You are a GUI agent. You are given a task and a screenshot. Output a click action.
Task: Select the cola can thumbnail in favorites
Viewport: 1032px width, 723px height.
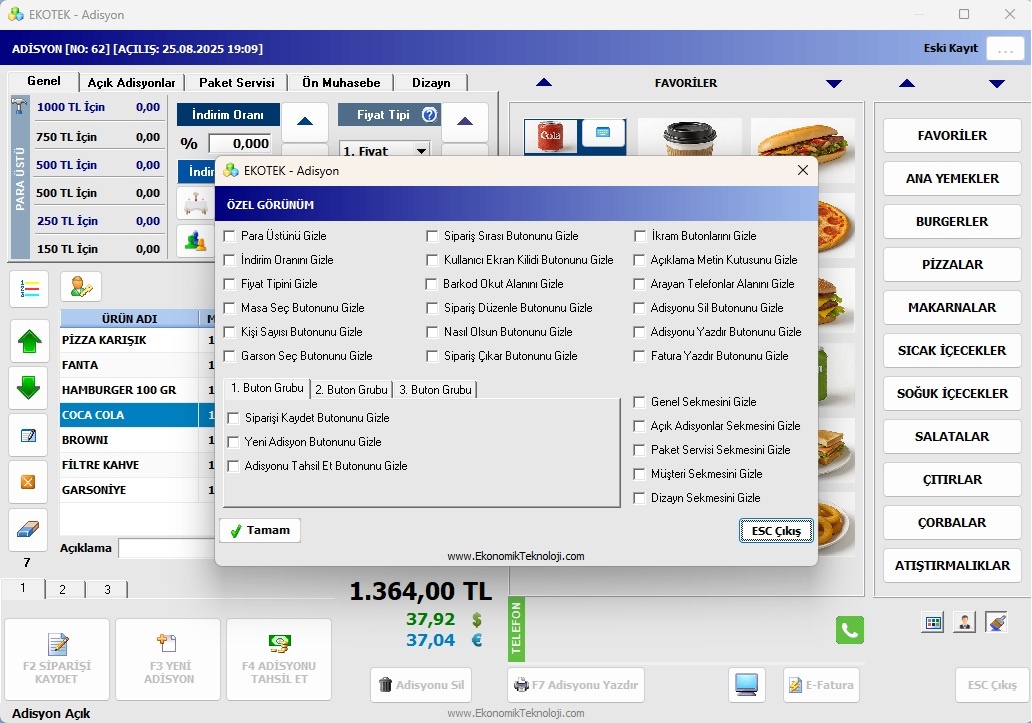(550, 136)
